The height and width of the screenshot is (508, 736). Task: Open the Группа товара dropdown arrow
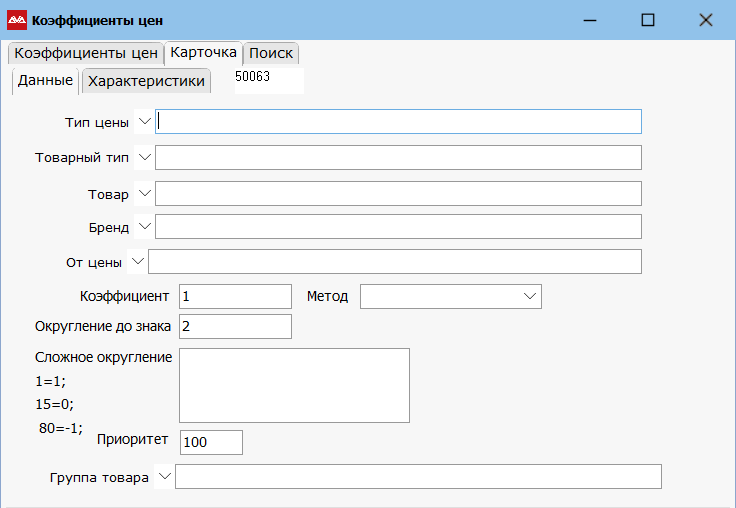coord(164,477)
